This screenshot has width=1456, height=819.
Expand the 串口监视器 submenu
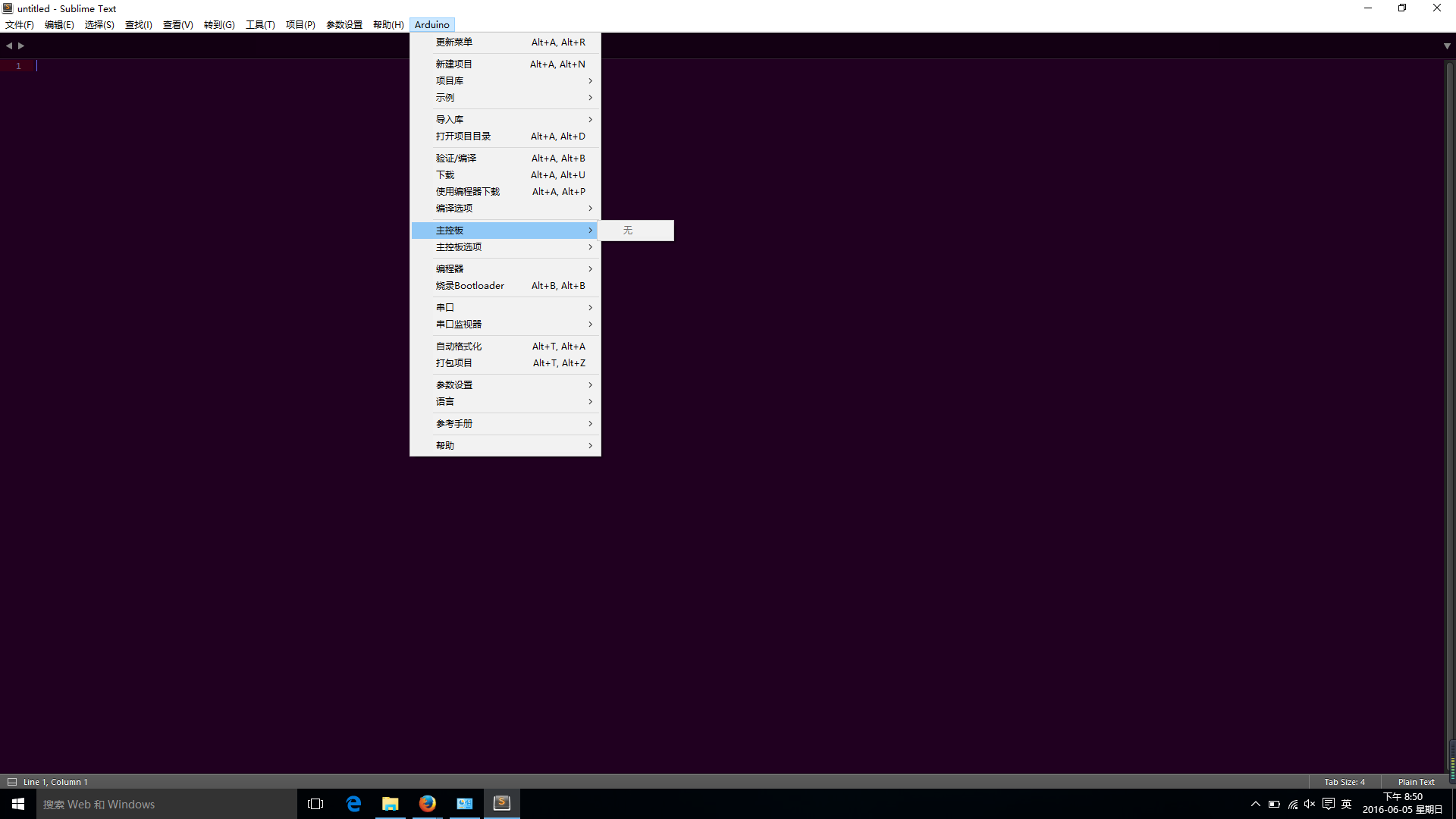[x=506, y=325]
